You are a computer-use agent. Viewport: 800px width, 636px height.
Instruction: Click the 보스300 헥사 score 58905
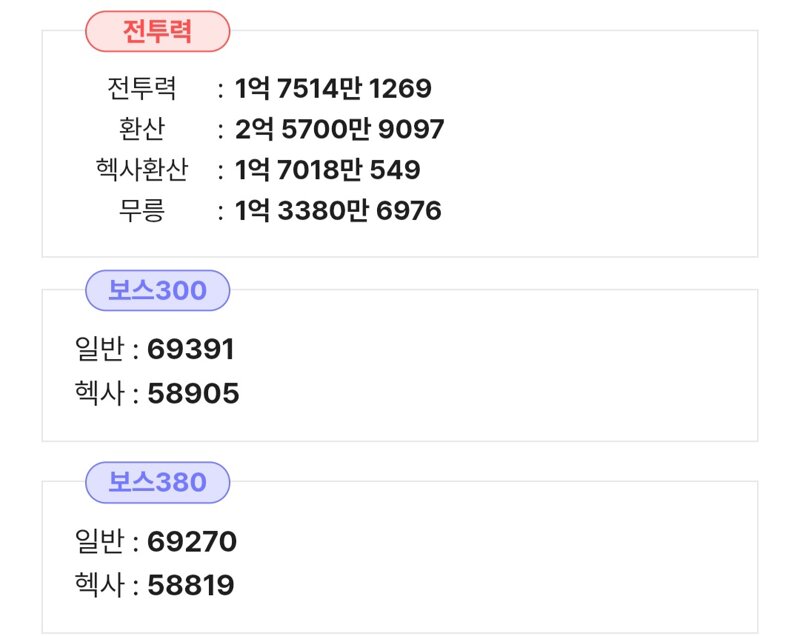[193, 393]
